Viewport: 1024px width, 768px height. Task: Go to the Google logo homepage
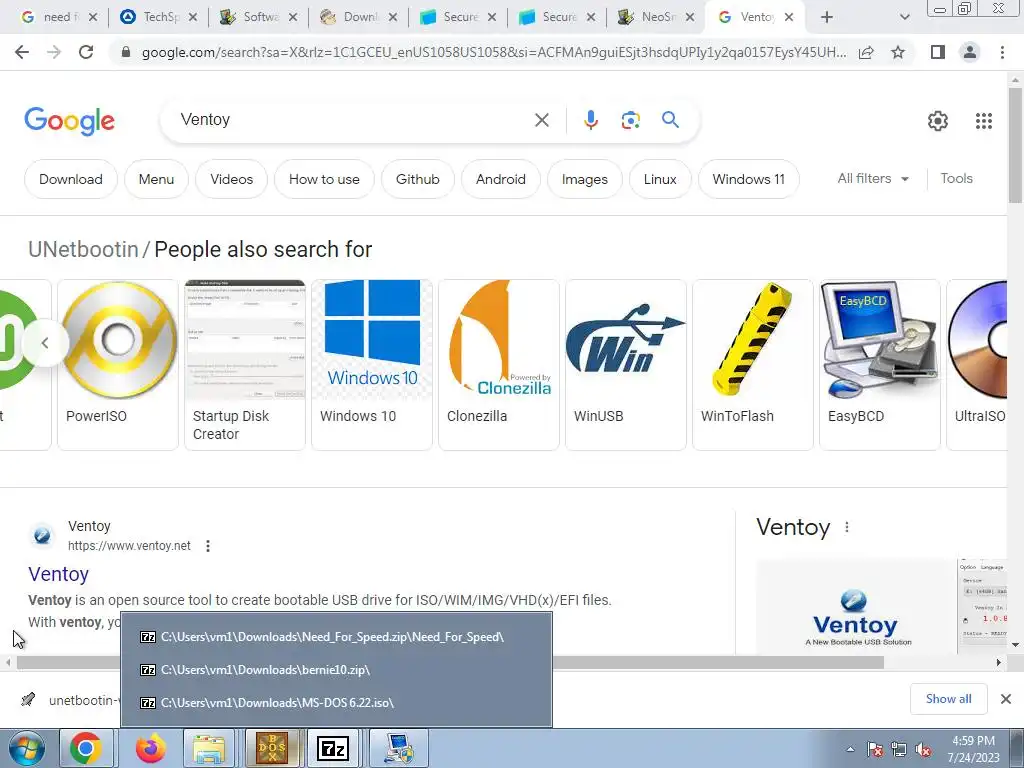click(x=69, y=121)
